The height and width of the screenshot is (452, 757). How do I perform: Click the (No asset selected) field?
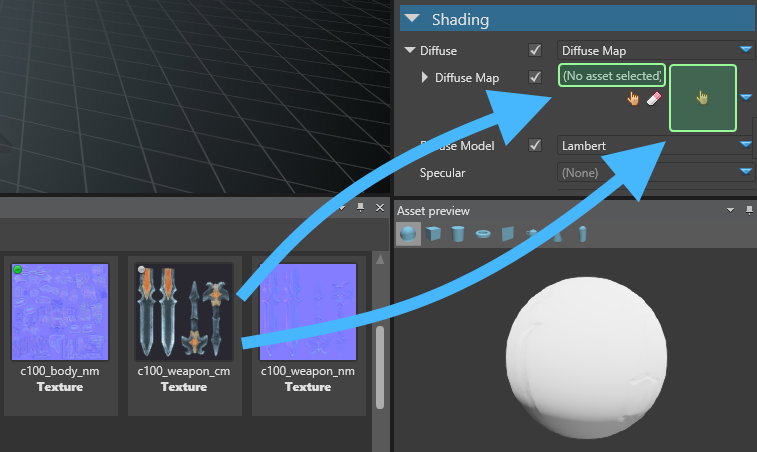point(610,76)
